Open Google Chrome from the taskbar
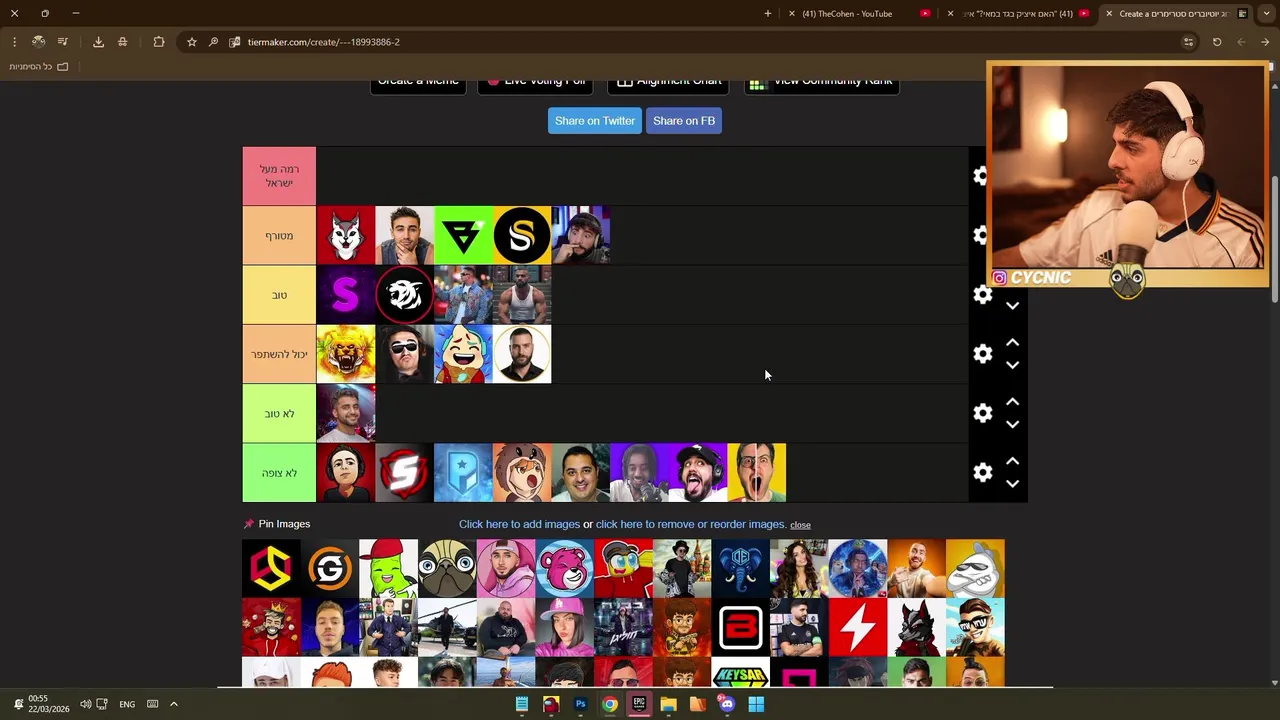Image resolution: width=1280 pixels, height=720 pixels. coord(609,704)
